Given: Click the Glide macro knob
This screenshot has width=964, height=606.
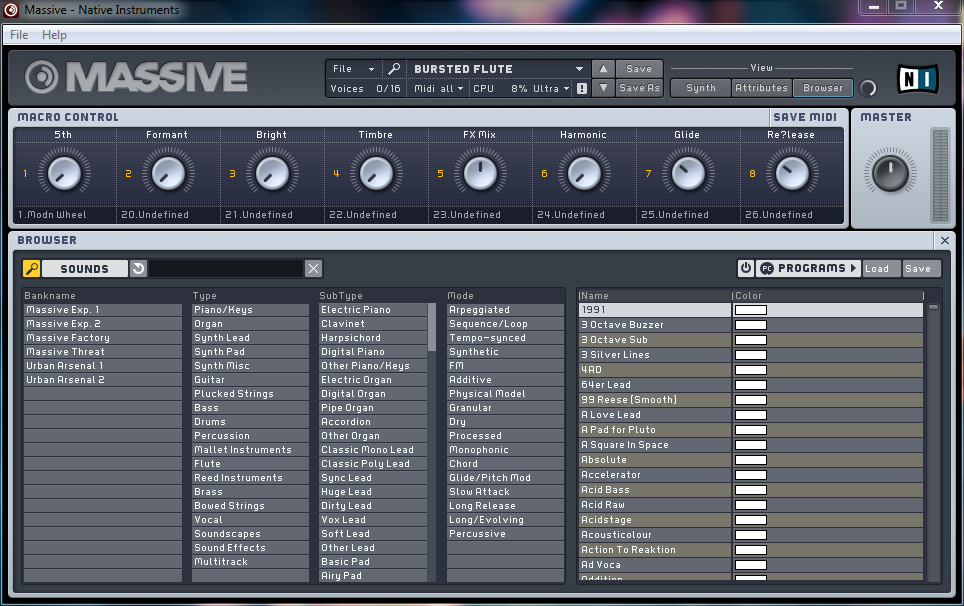Looking at the screenshot, I should click(x=687, y=174).
